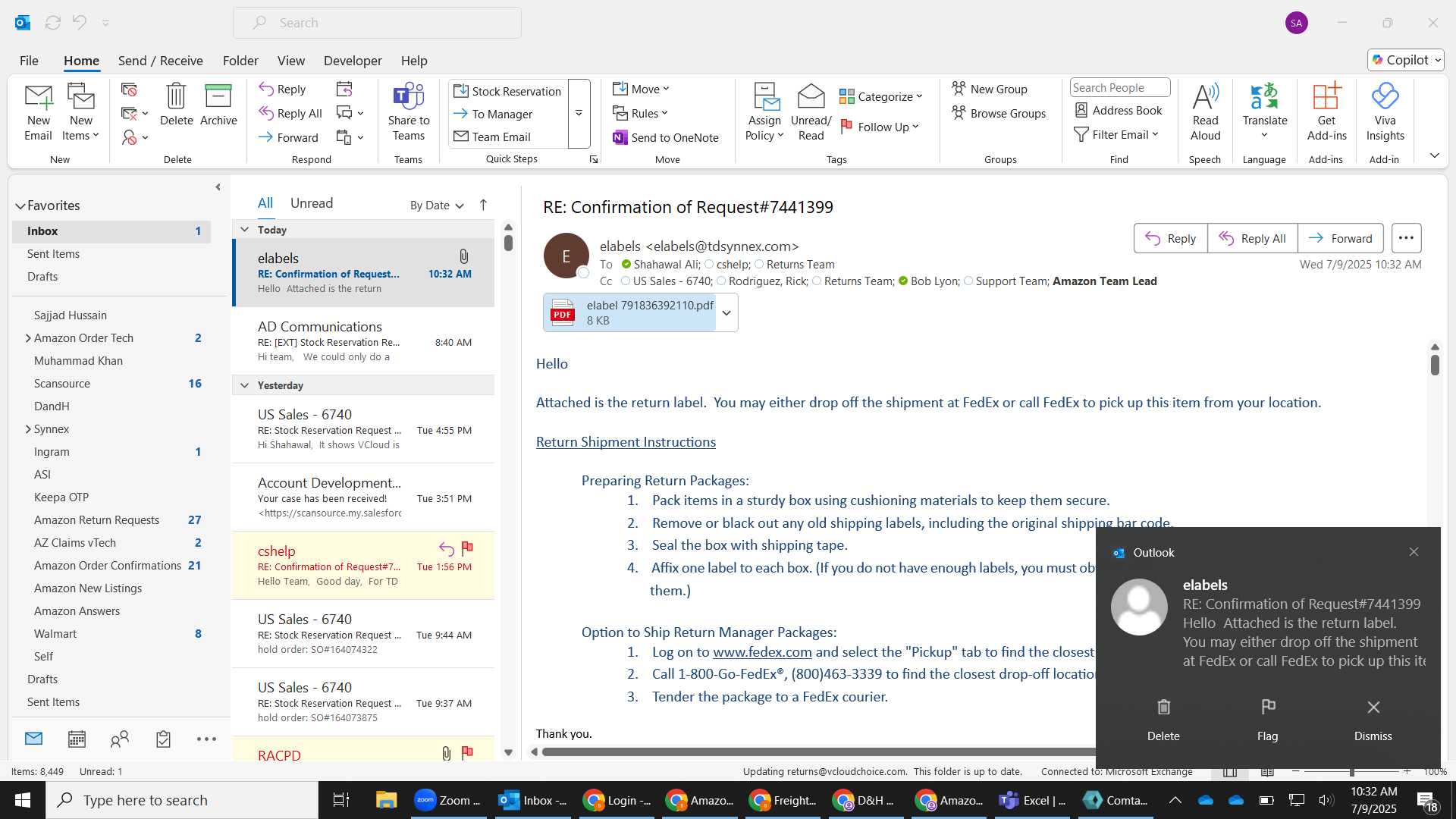This screenshot has height=819, width=1456.
Task: Click the PDF attachment elabel 791836392110.pdf
Action: tap(629, 312)
